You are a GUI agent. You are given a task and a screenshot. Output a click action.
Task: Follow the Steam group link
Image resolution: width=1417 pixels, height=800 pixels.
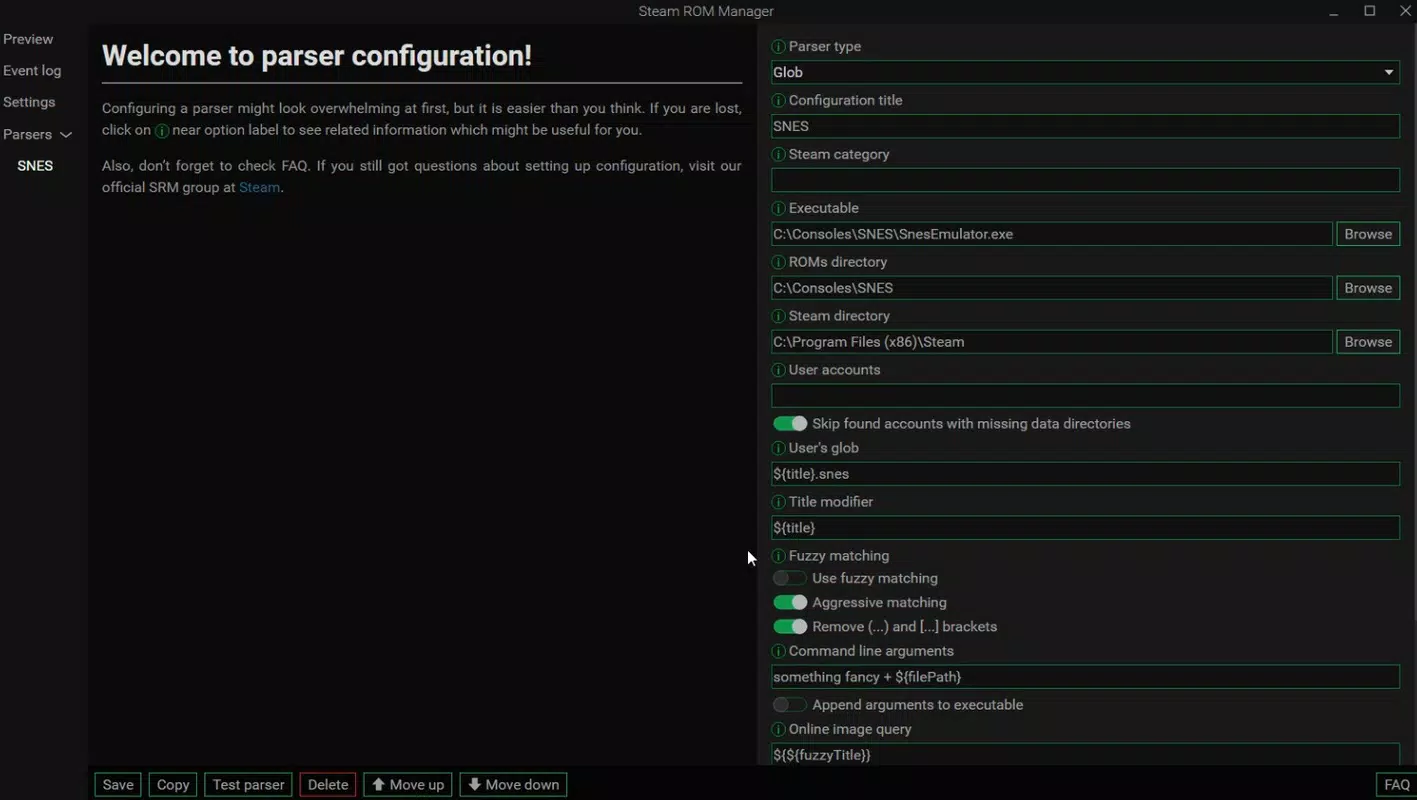coord(259,187)
